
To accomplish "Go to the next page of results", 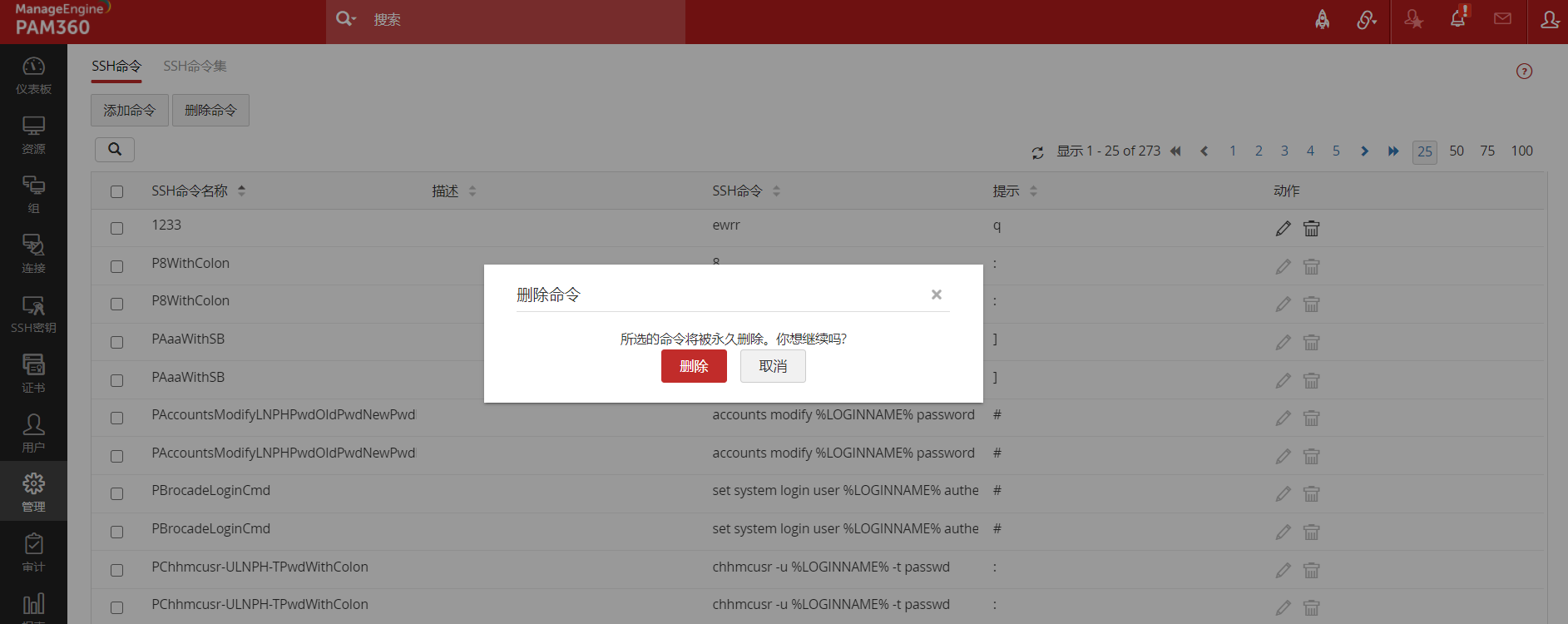I will click(1364, 151).
